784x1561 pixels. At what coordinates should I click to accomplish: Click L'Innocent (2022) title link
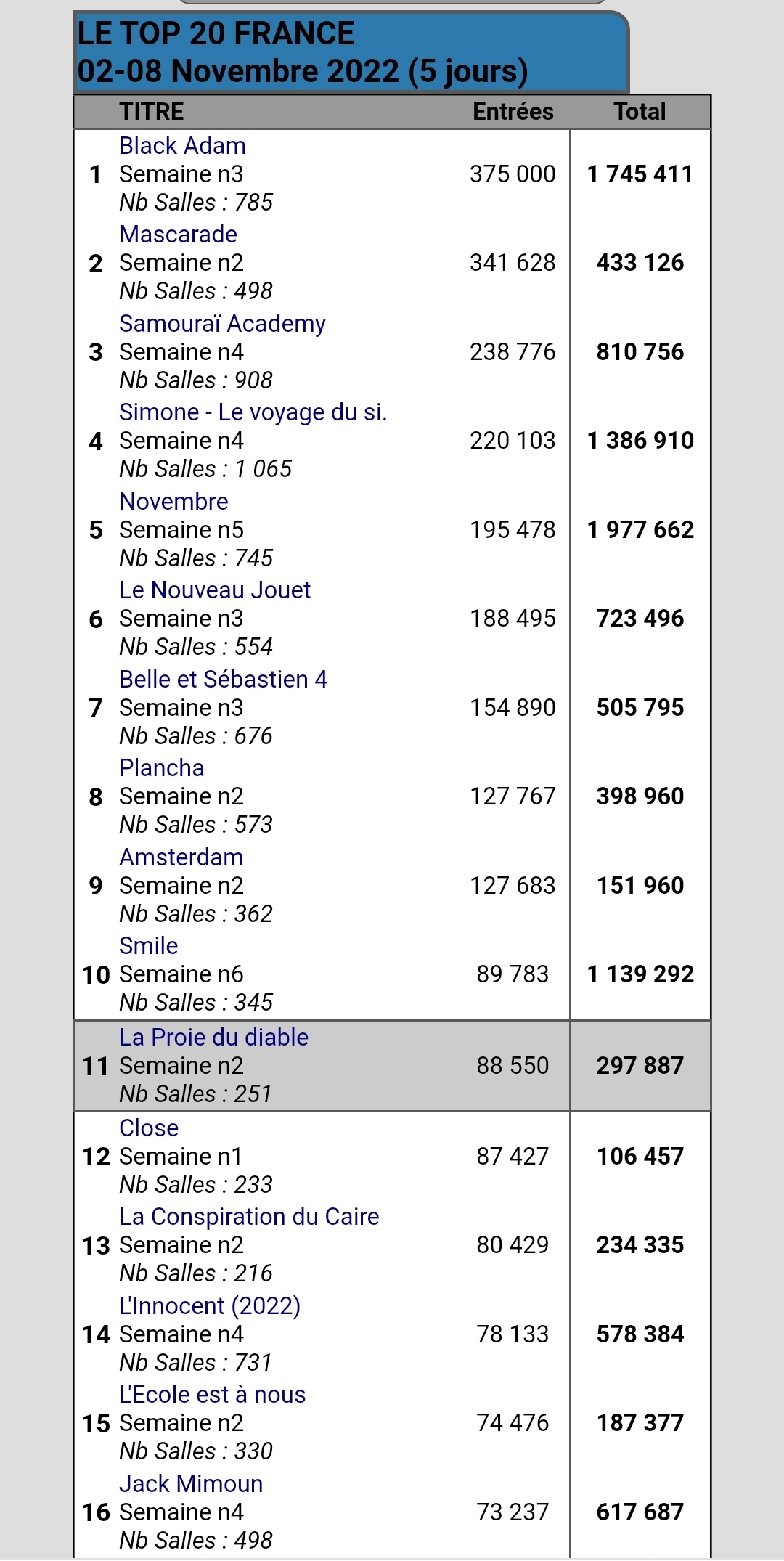209,1306
